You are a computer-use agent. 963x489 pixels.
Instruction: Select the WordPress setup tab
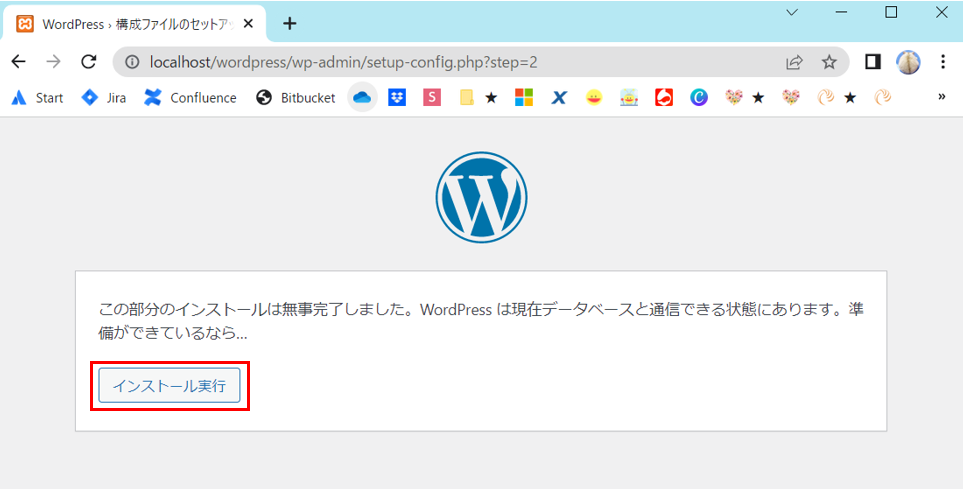tap(135, 24)
